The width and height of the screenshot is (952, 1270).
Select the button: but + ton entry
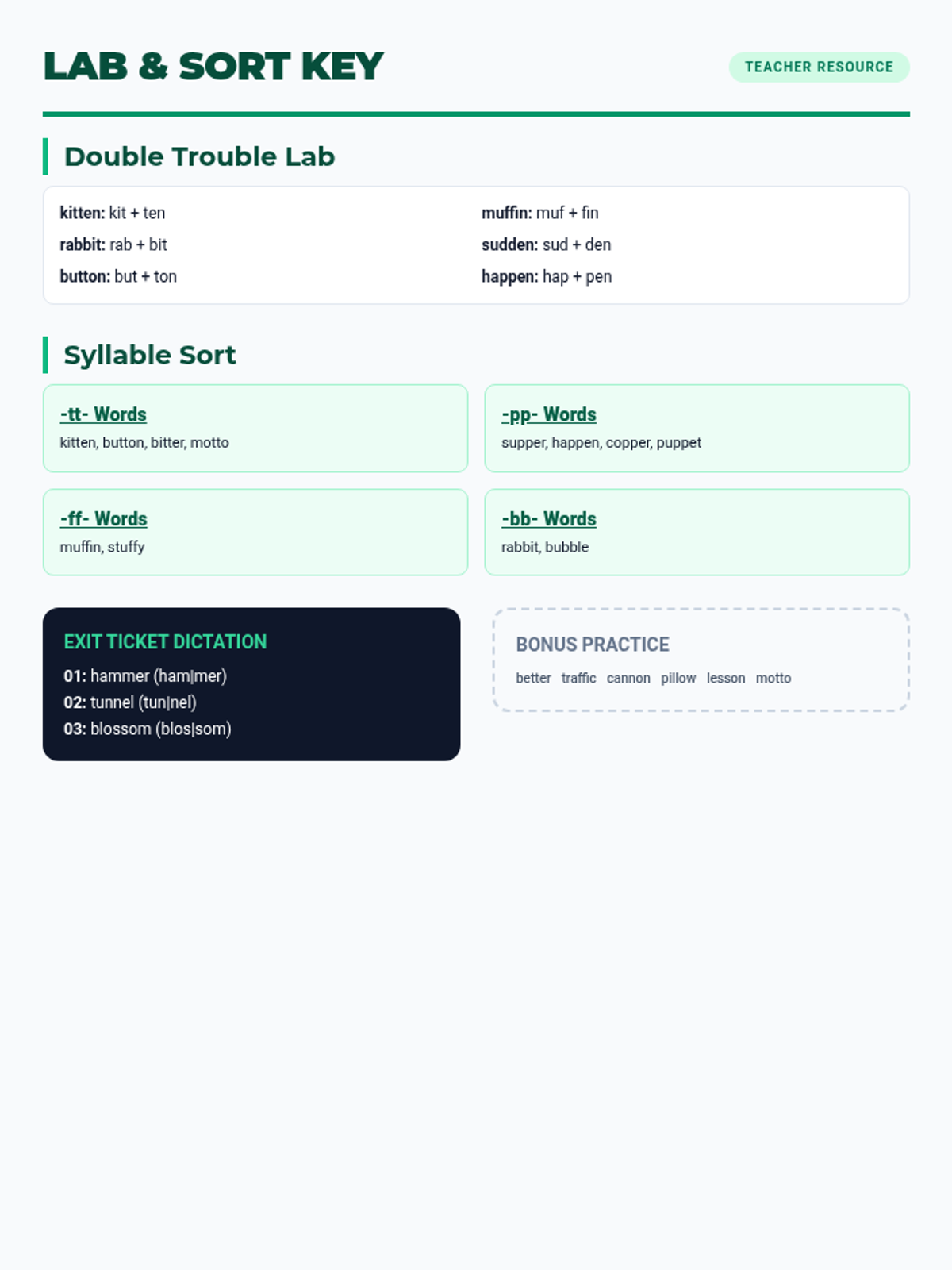118,276
